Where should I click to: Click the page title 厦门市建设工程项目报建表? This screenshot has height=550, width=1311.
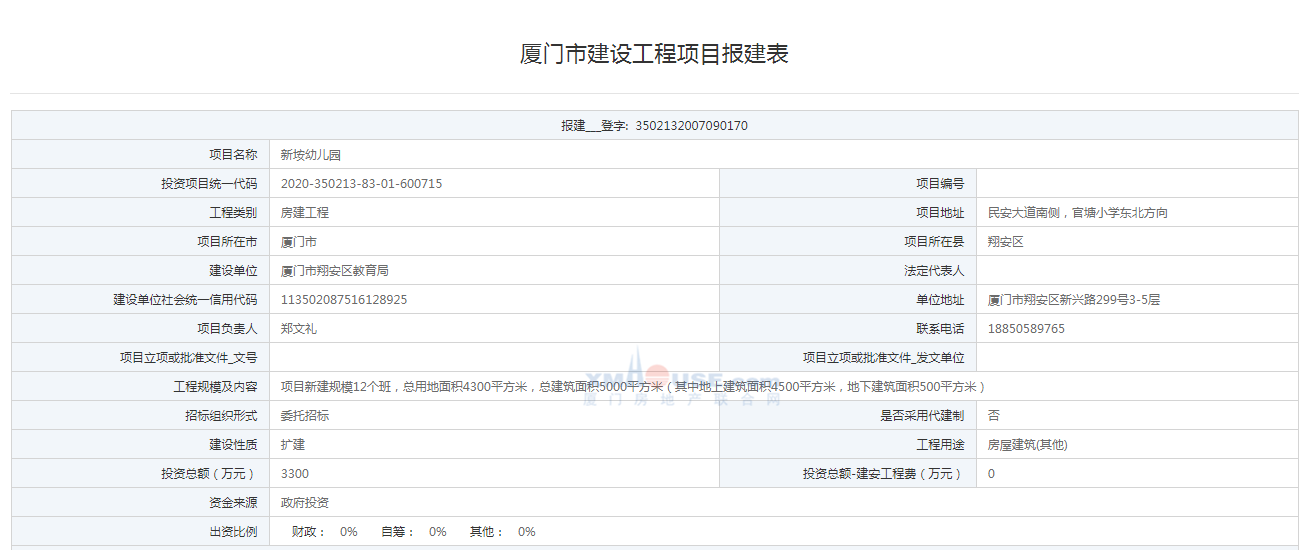(654, 54)
